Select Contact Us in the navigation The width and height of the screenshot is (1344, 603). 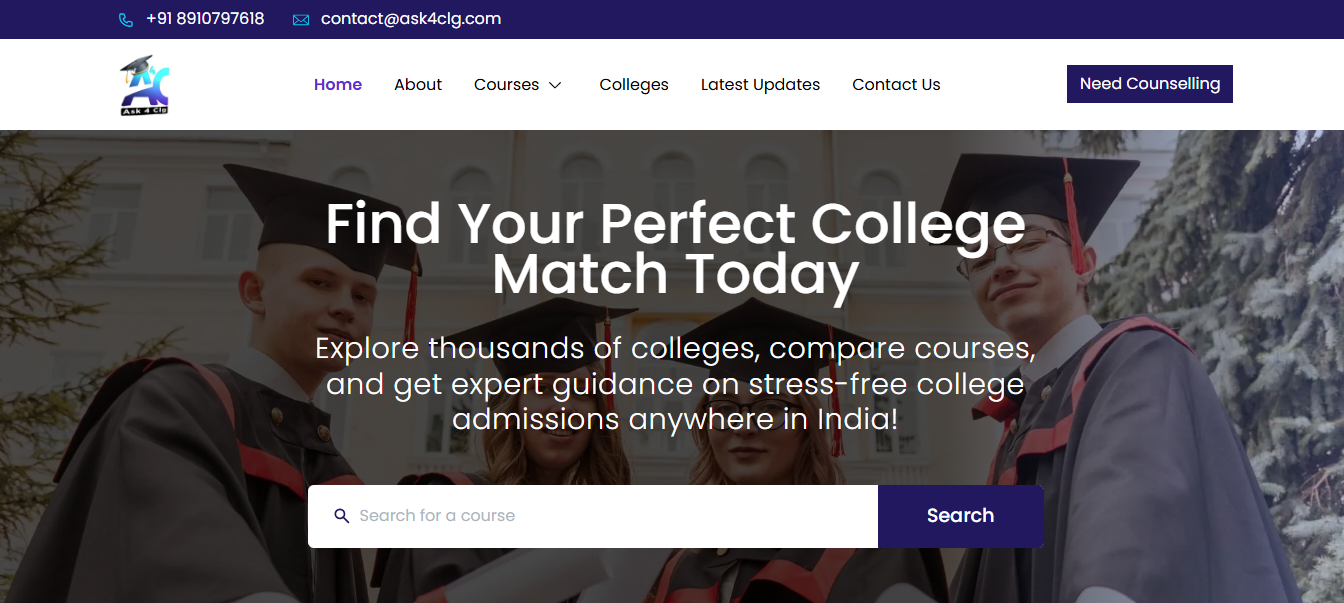pos(896,85)
